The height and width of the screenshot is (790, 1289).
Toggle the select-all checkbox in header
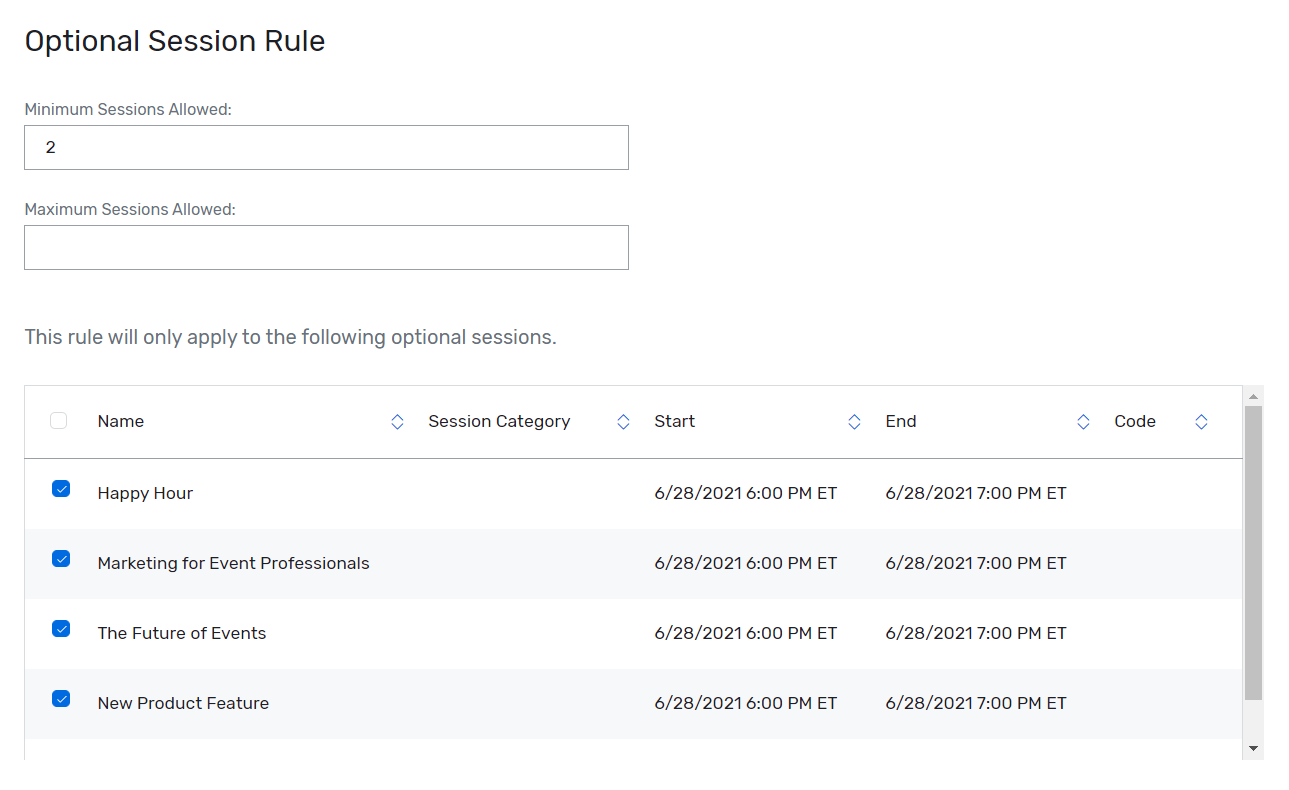coord(58,421)
